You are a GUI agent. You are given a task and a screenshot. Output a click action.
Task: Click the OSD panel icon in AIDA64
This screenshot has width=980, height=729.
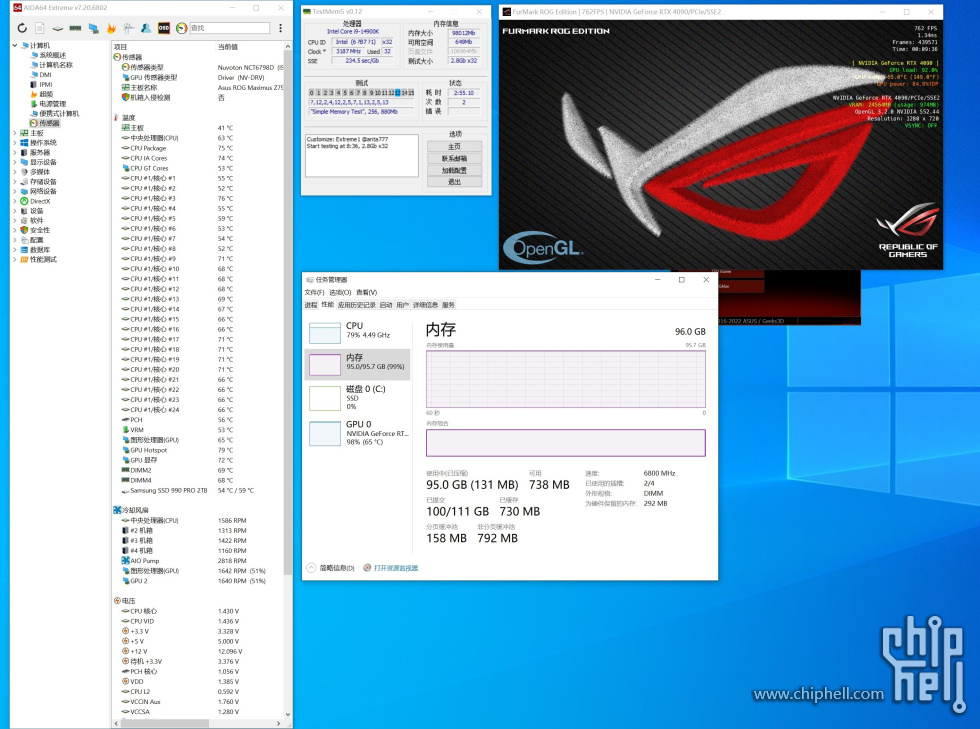(x=164, y=28)
